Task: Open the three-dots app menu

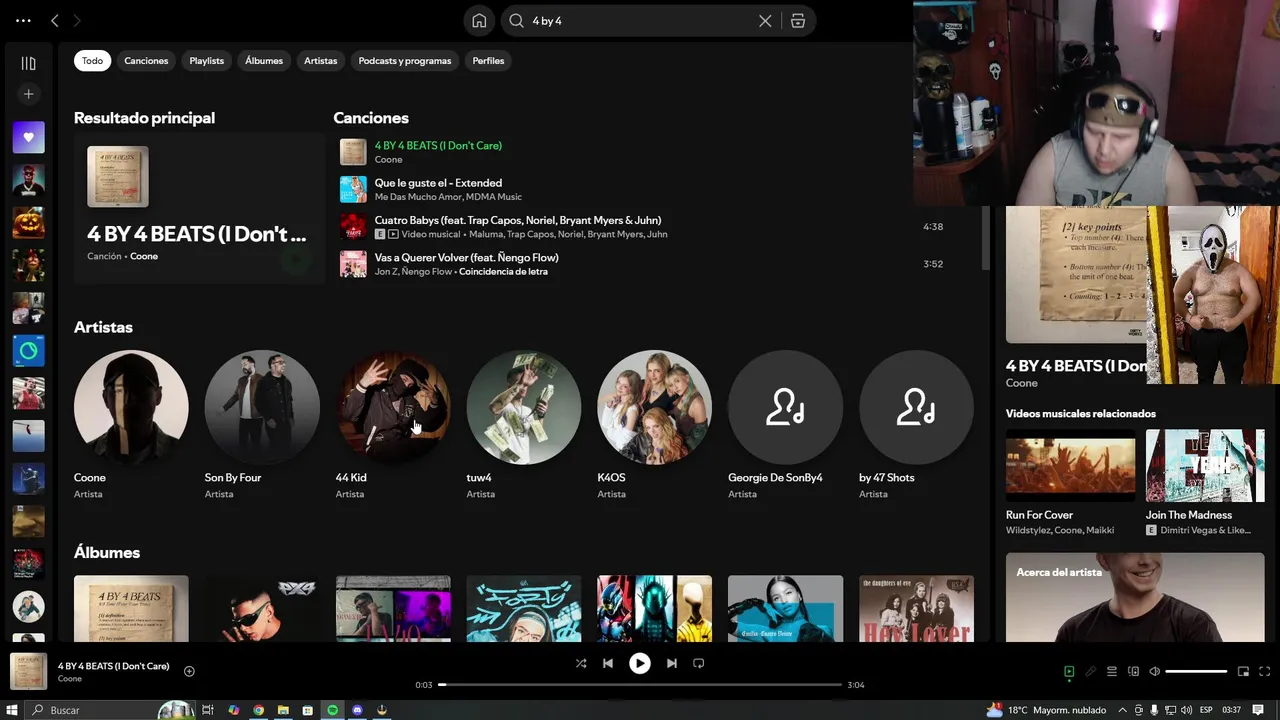Action: [23, 20]
